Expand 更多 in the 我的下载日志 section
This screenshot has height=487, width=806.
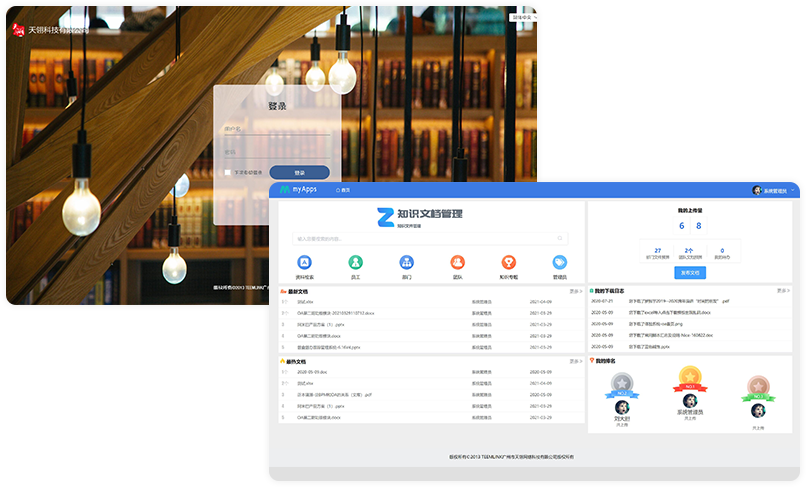(782, 291)
